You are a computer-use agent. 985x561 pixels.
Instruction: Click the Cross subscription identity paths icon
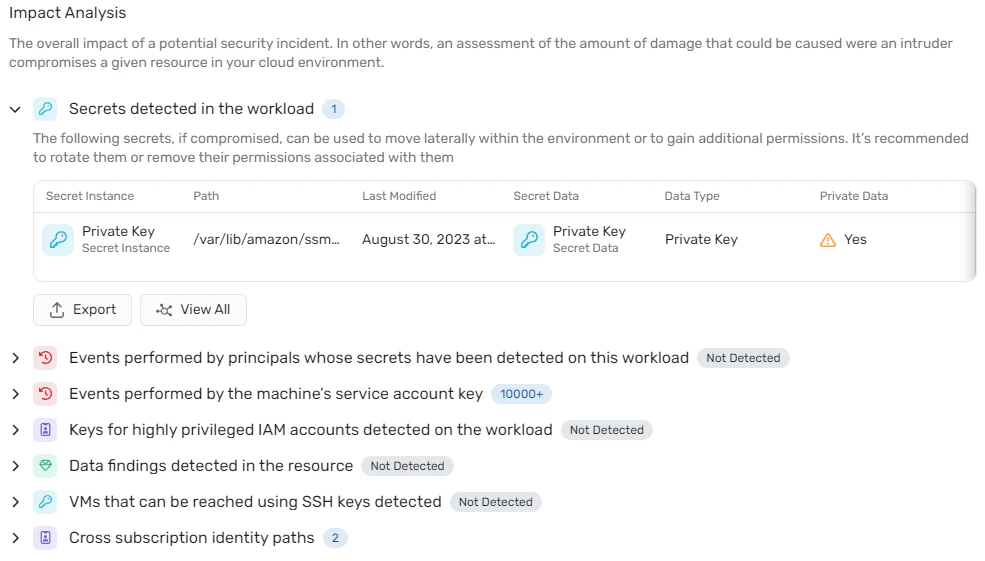tap(45, 538)
